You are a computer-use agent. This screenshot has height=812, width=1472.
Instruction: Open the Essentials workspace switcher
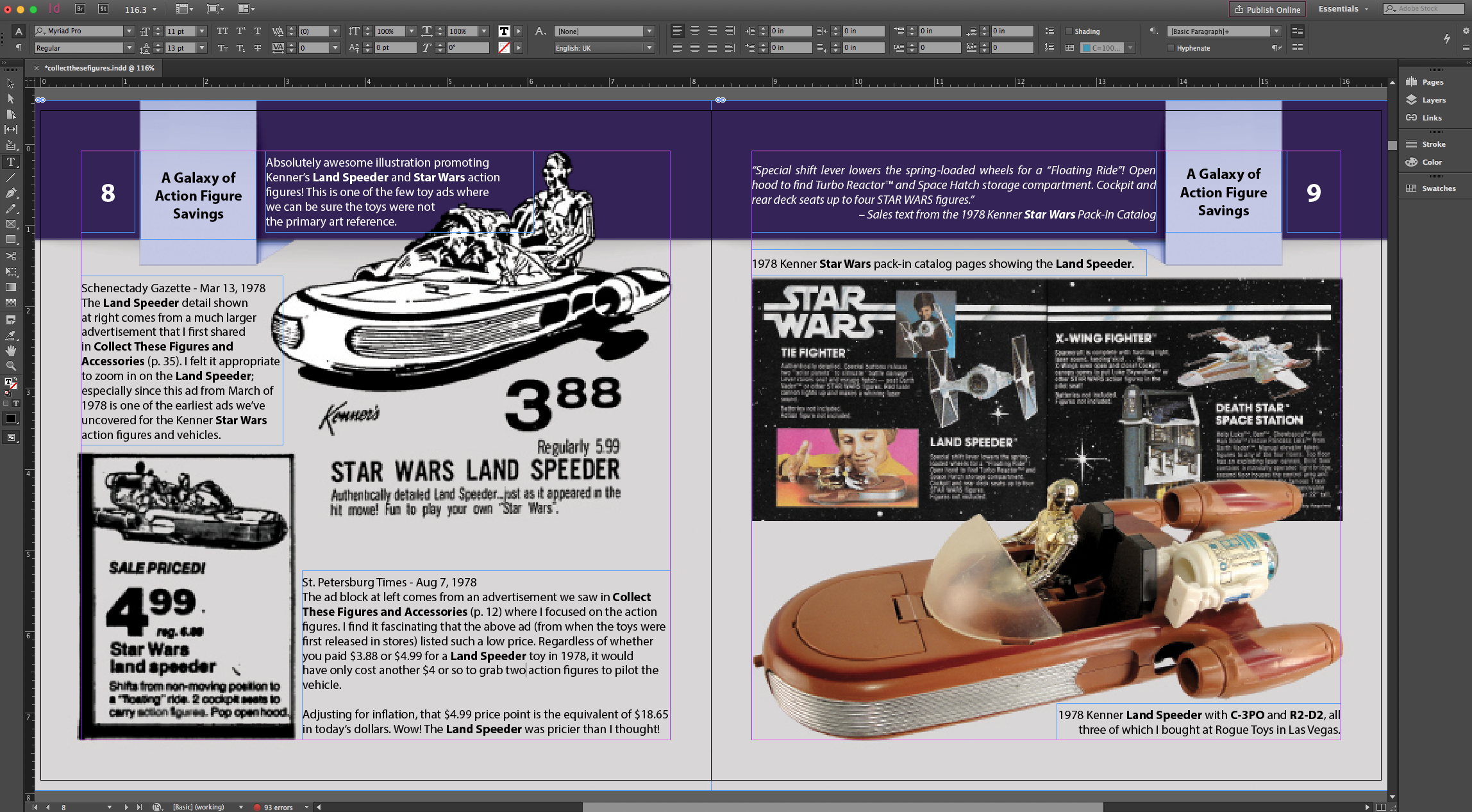(1343, 9)
